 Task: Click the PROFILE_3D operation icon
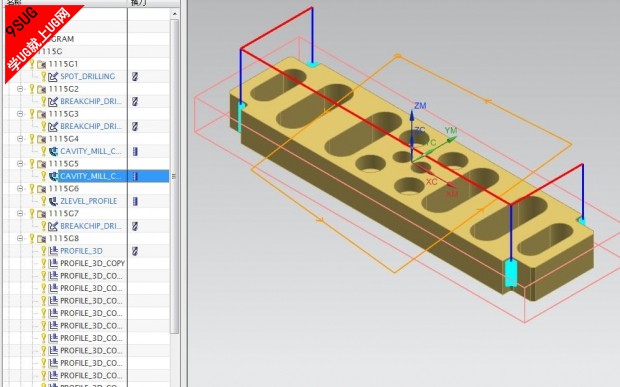click(53, 251)
